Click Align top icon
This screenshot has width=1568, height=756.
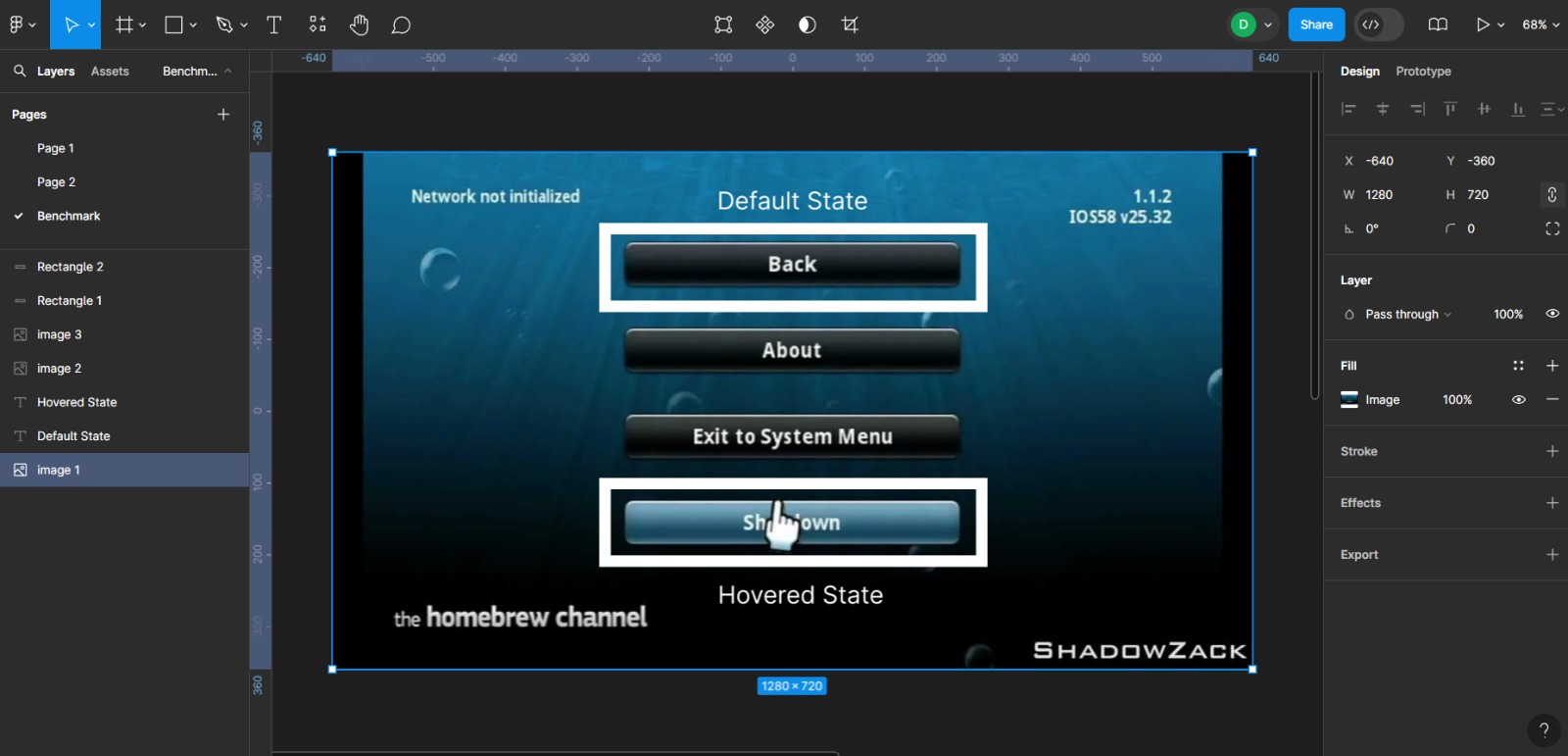point(1450,109)
